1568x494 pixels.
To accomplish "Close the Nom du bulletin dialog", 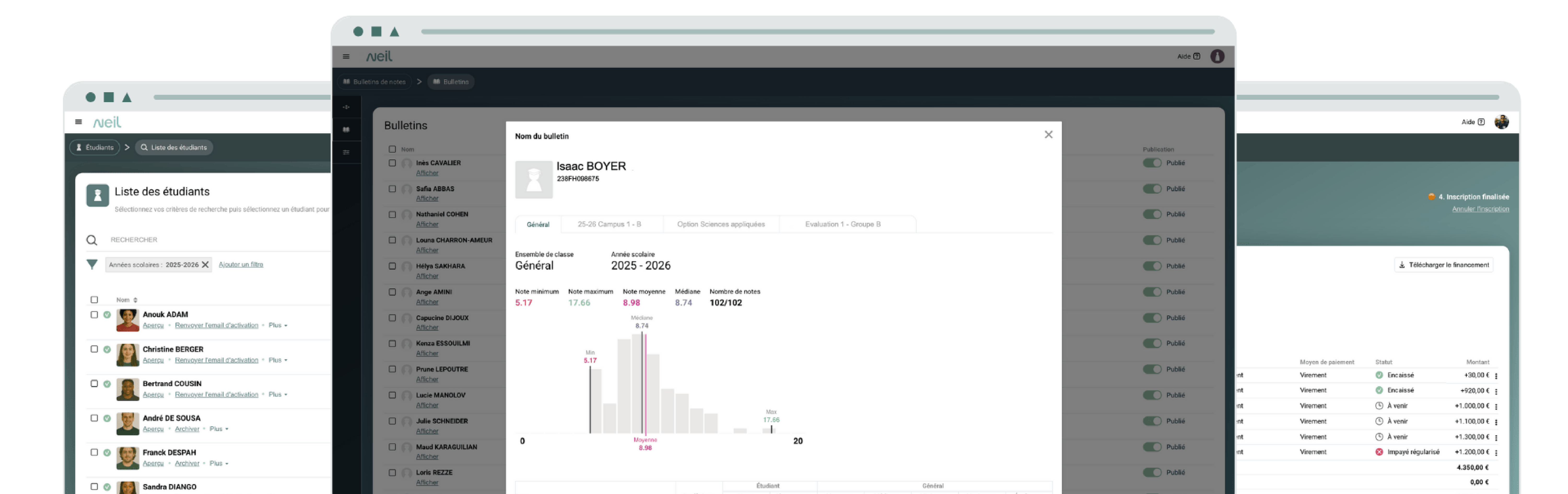I will [1048, 135].
